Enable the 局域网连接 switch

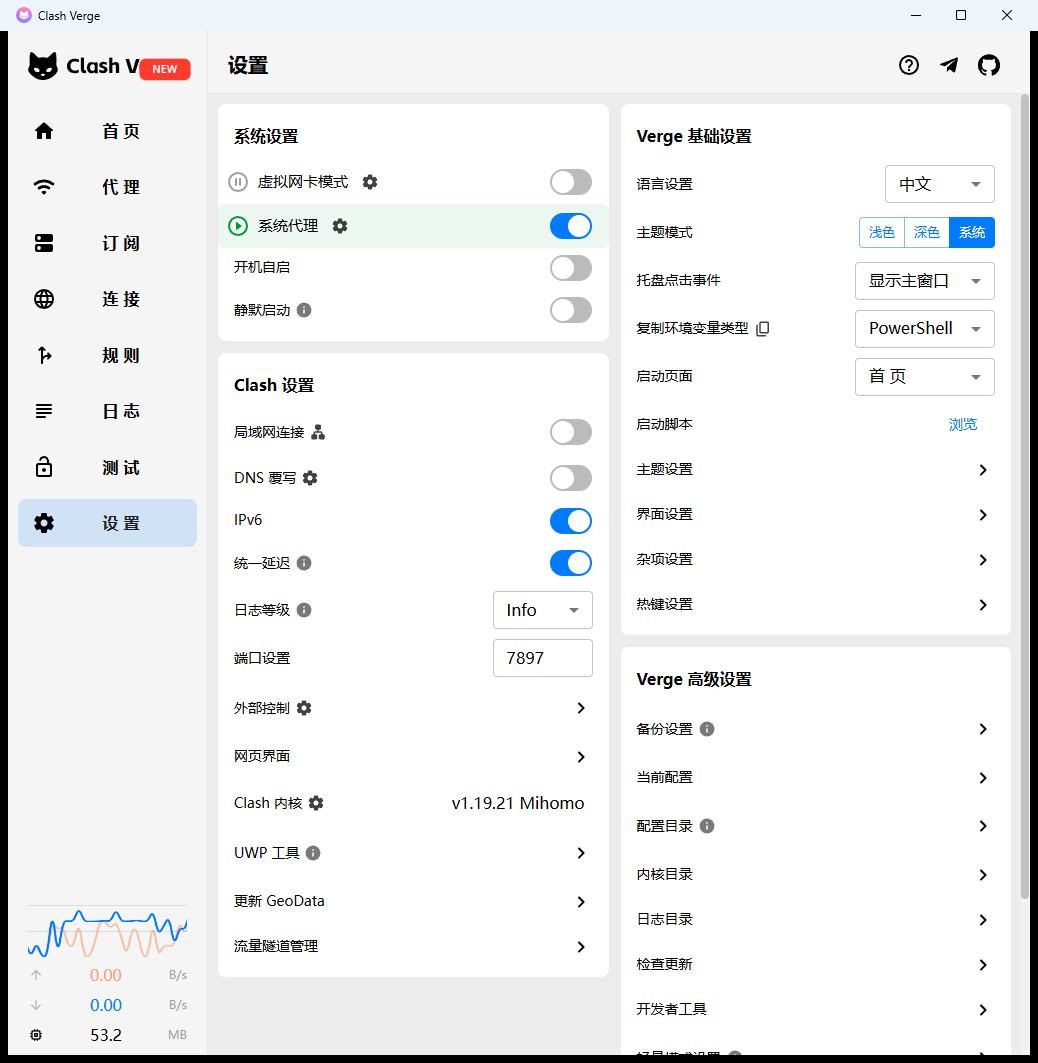(571, 433)
